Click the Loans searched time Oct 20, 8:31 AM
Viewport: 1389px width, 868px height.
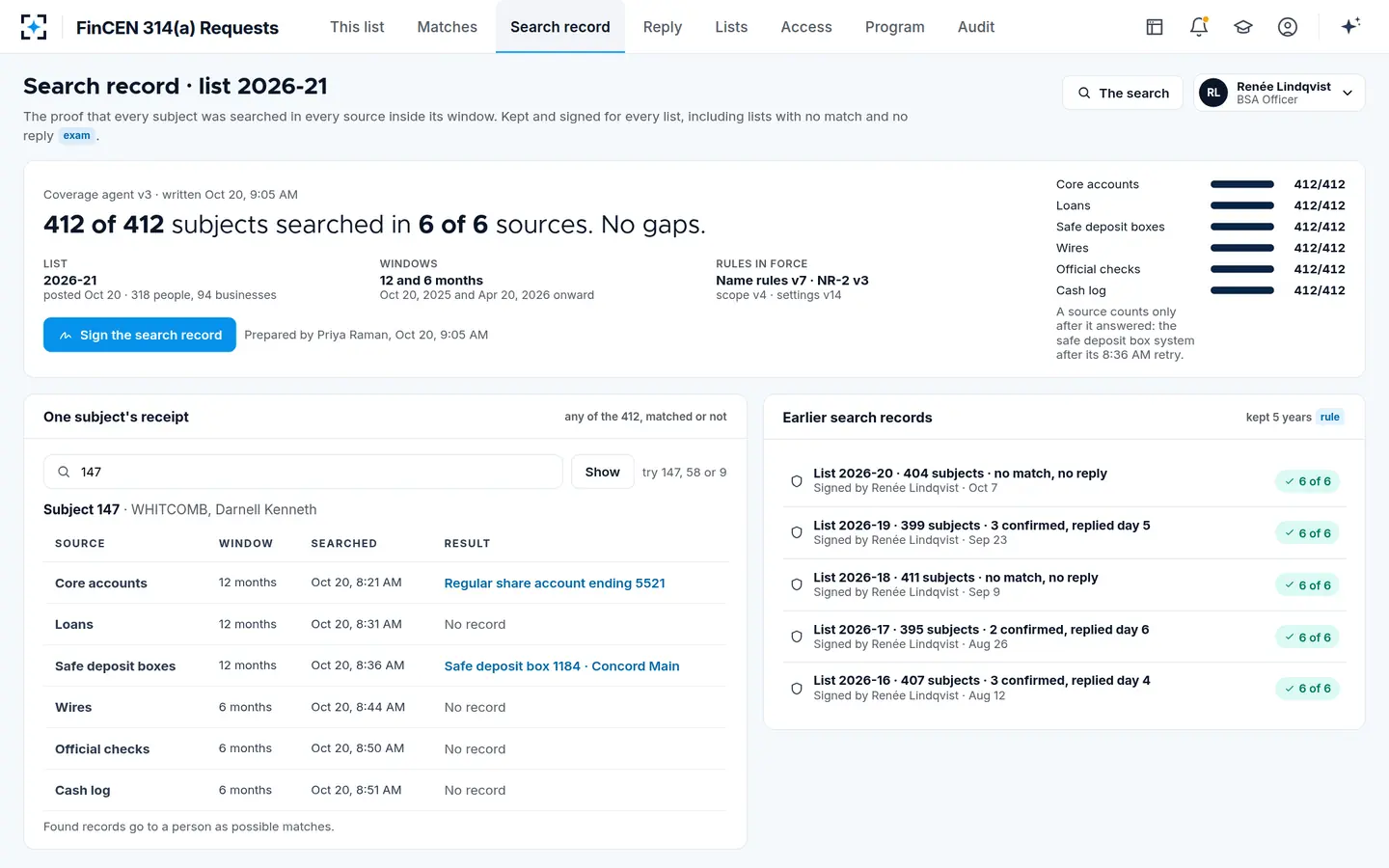tap(356, 625)
